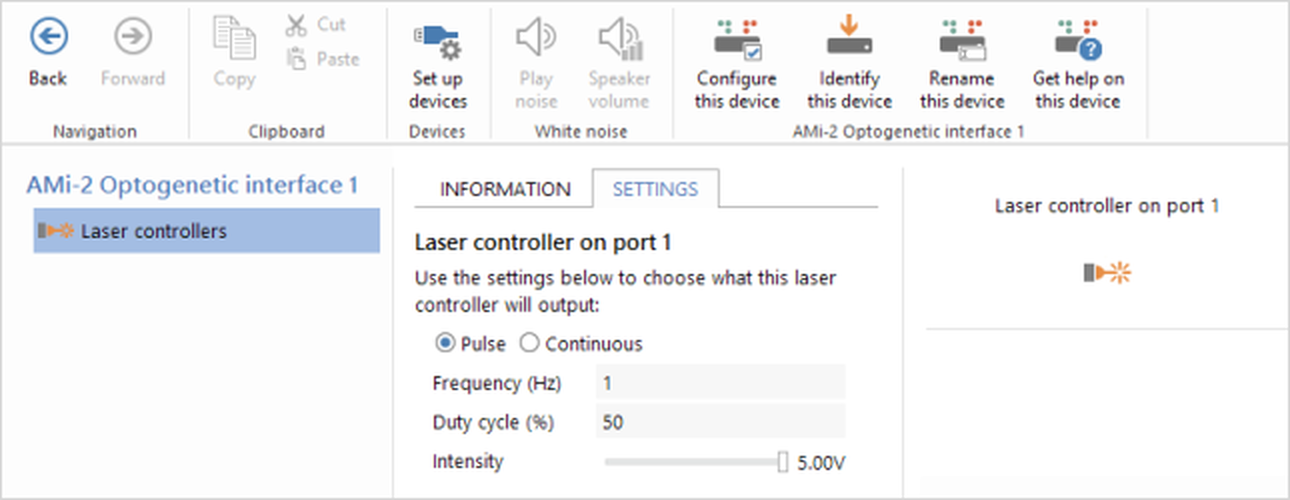This screenshot has width=1290, height=500.
Task: Click the Copy clipboard icon
Action: tap(233, 39)
